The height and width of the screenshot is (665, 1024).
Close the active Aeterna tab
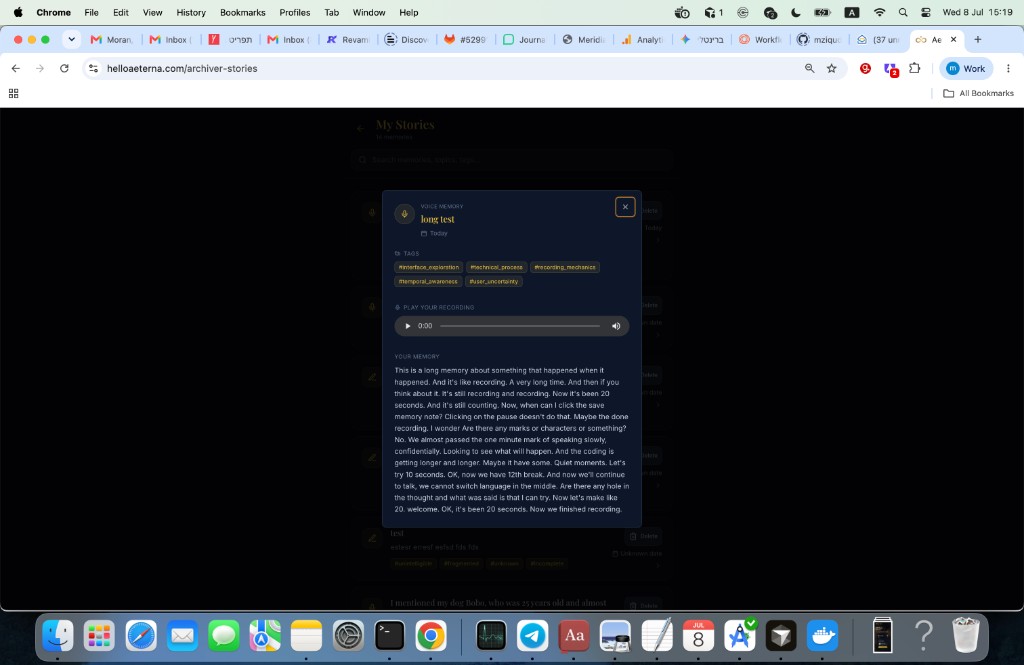point(953,39)
